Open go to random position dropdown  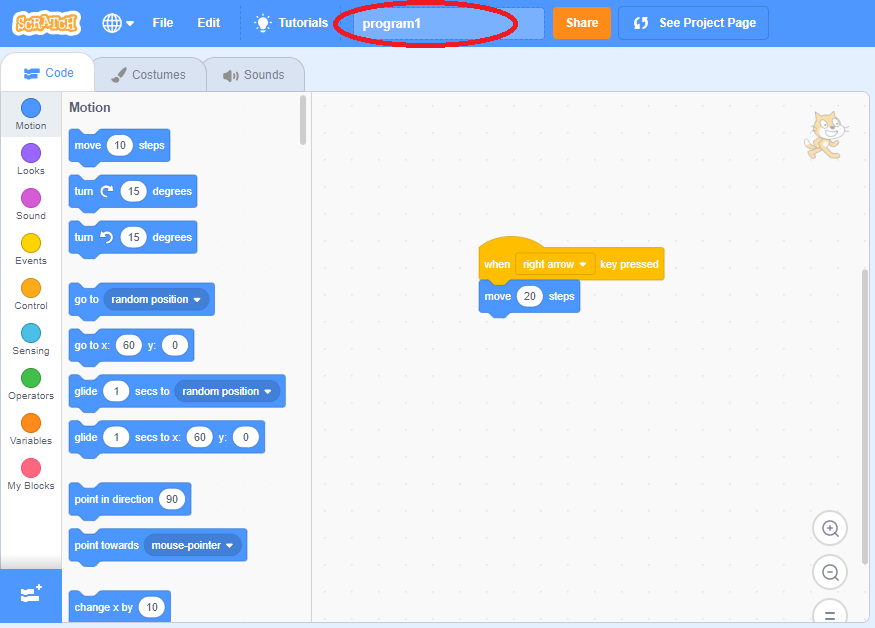(156, 299)
